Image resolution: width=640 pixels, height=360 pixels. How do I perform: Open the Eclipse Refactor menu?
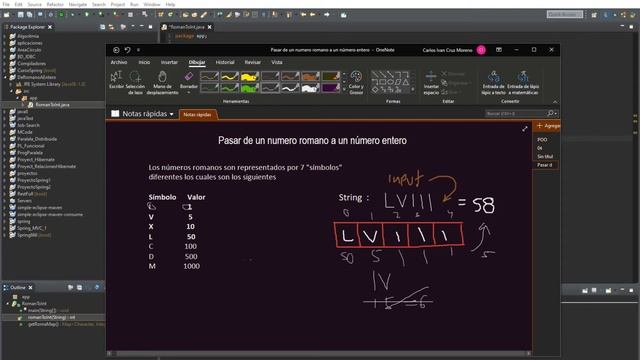point(55,4)
